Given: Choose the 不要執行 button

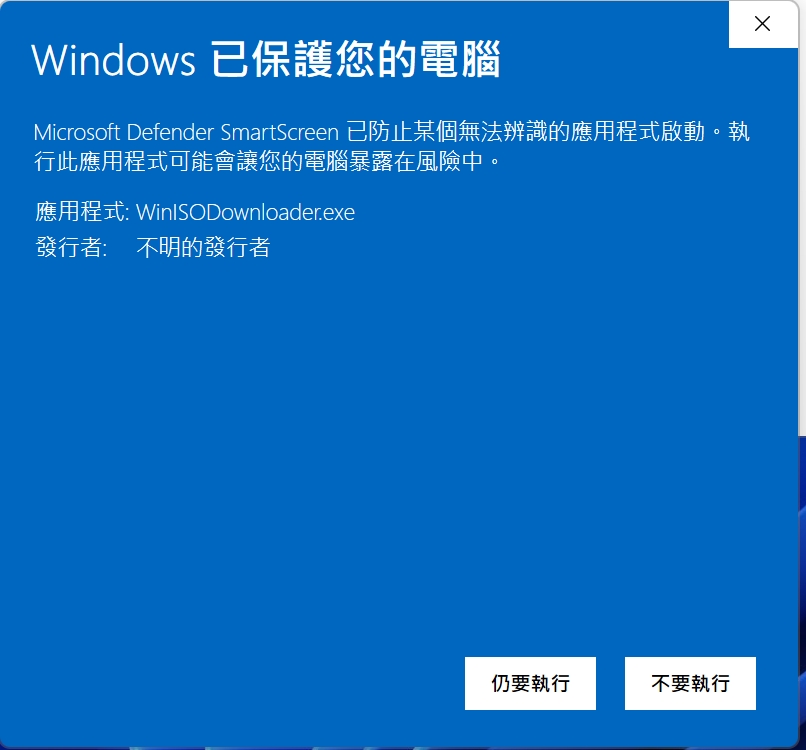Looking at the screenshot, I should 690,683.
